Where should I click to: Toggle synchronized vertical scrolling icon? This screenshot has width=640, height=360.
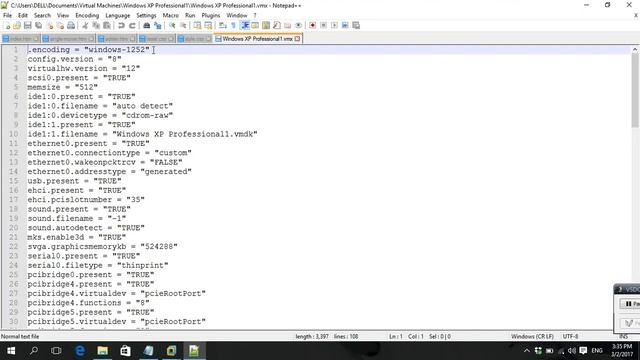coord(198,25)
